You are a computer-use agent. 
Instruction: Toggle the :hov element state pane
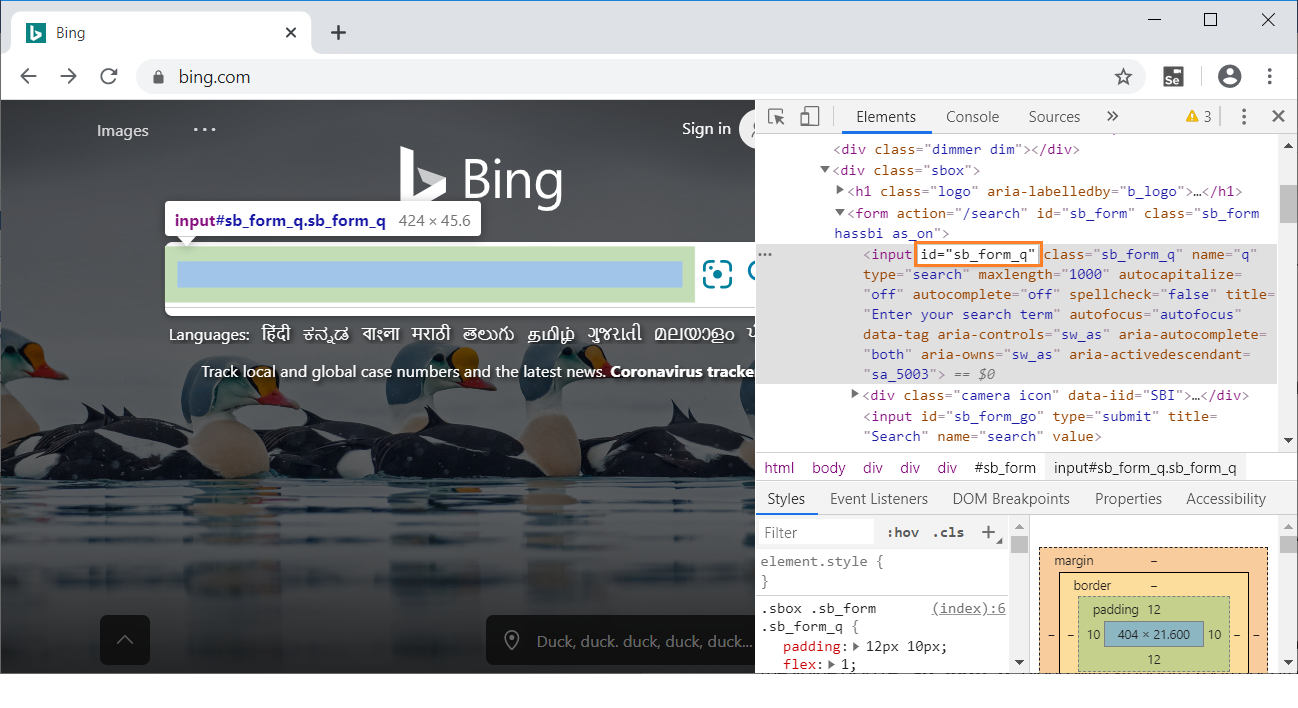[x=902, y=533]
